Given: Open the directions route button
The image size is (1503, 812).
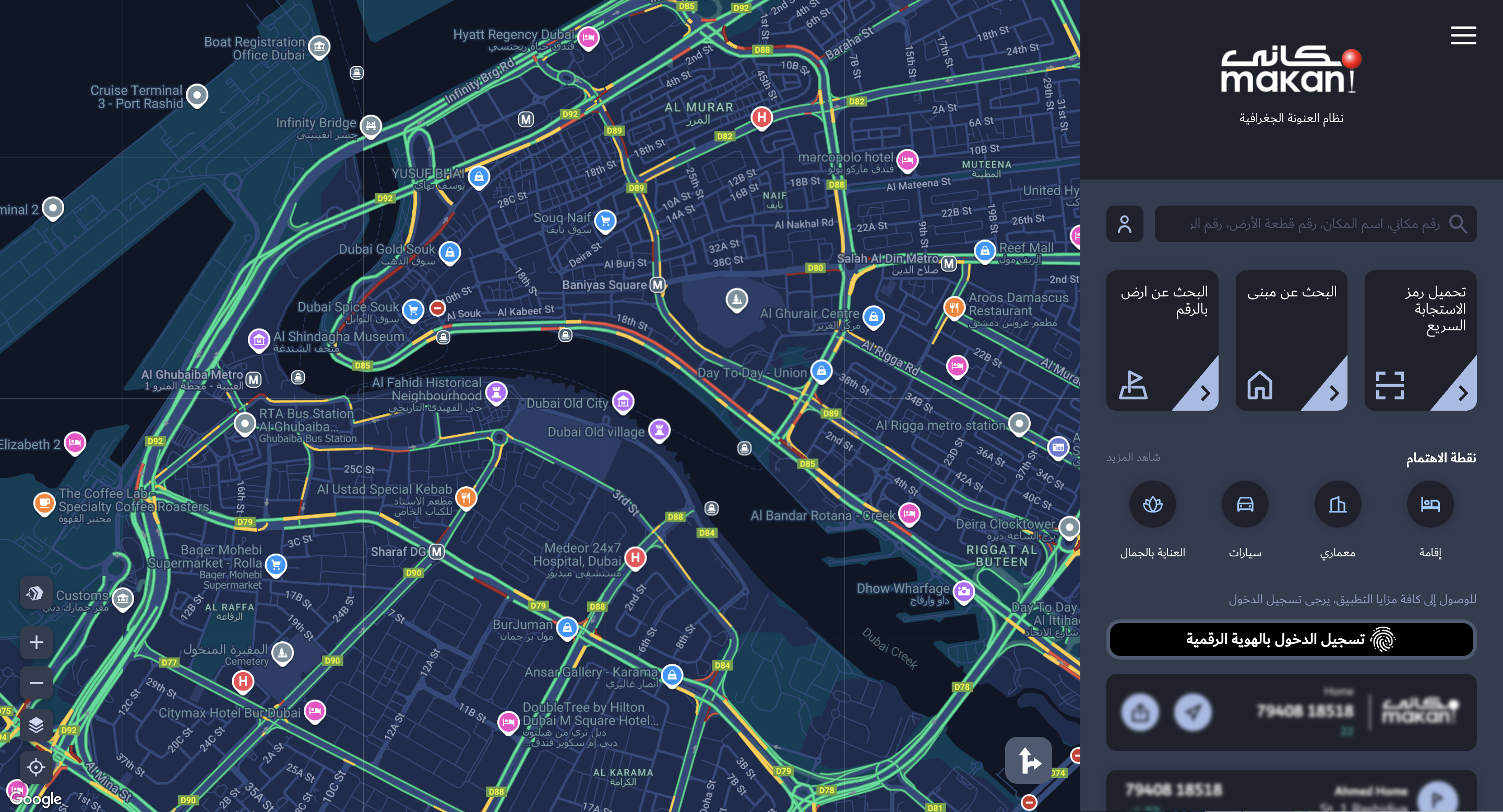Looking at the screenshot, I should (1028, 760).
